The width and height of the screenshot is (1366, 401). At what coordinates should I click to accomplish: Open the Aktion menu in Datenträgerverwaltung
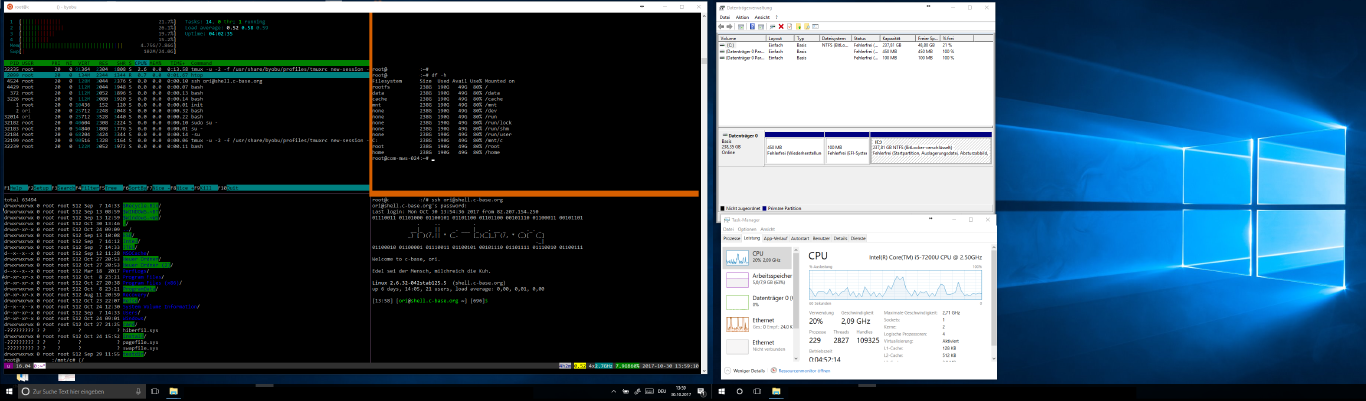click(x=742, y=17)
